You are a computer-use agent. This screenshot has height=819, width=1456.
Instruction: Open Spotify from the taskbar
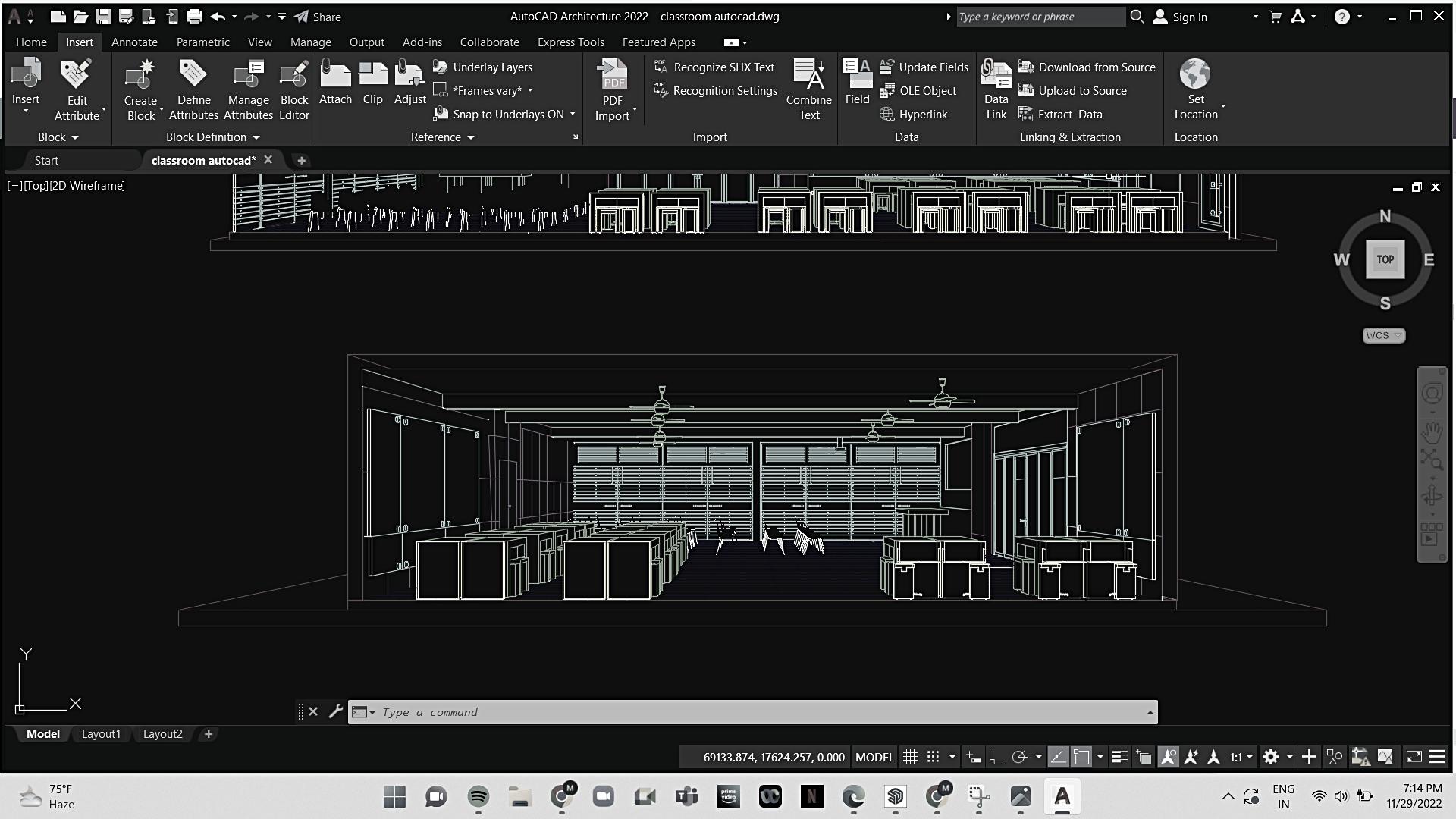coord(478,796)
